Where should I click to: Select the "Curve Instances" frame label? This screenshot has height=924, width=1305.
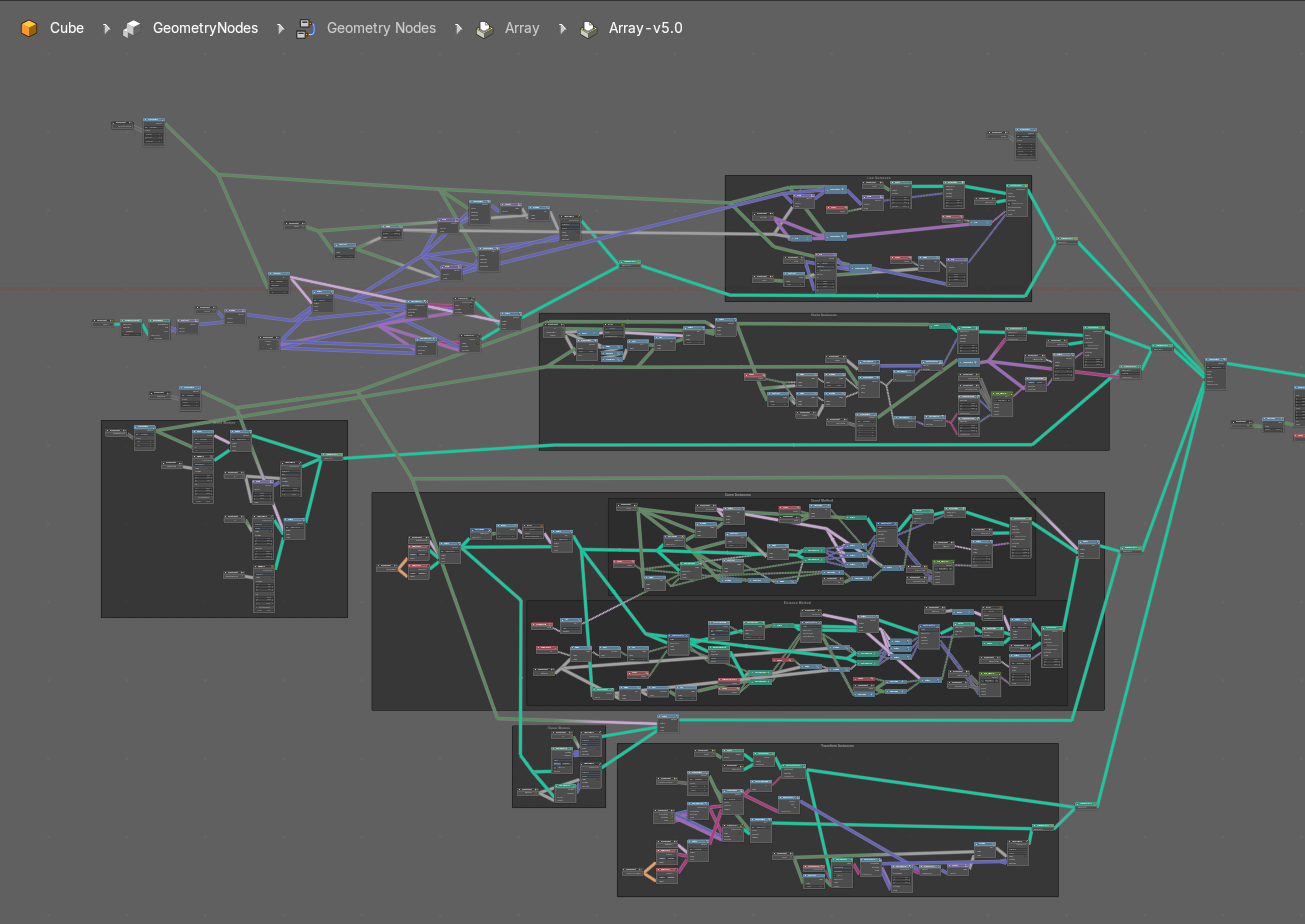738,495
